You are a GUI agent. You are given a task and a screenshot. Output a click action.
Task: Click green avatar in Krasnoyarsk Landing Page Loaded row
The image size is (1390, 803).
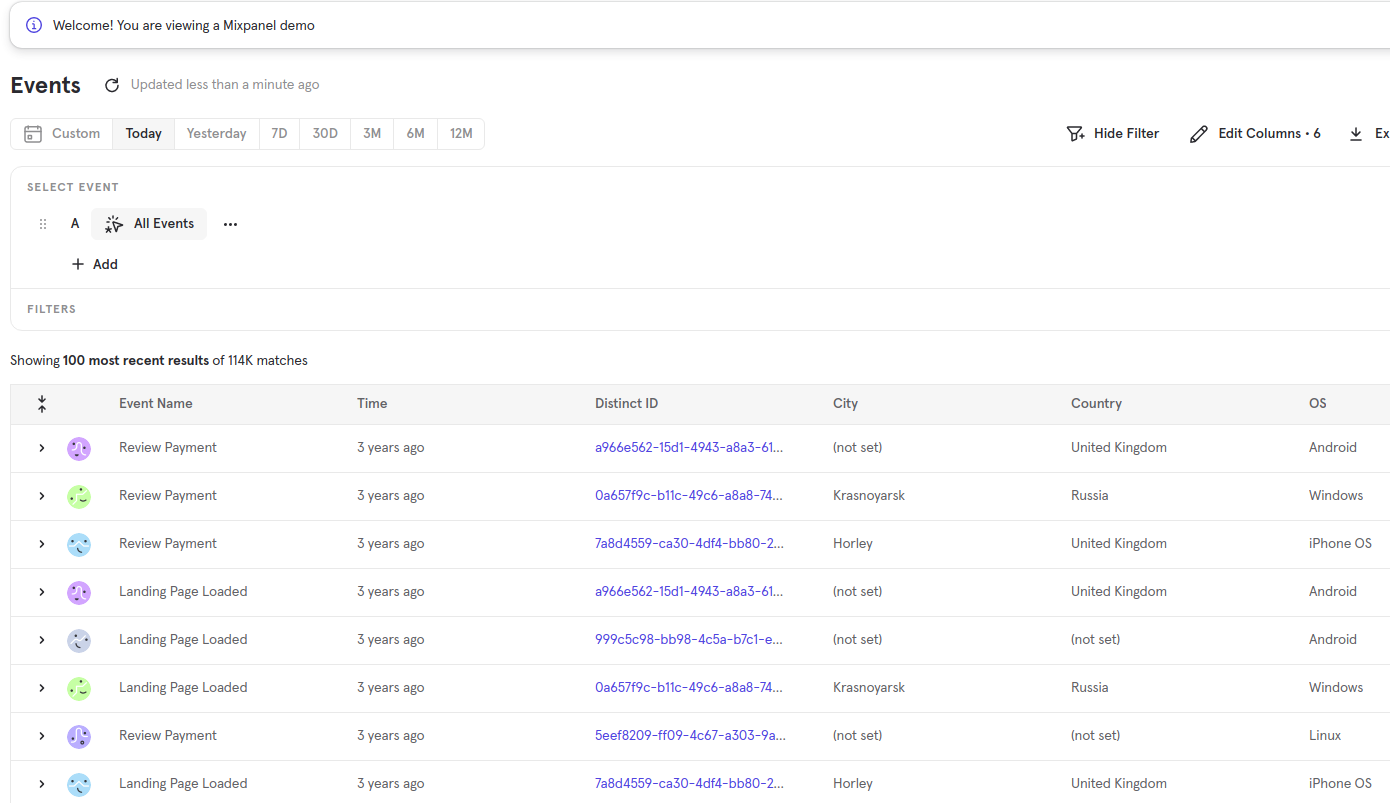point(79,688)
